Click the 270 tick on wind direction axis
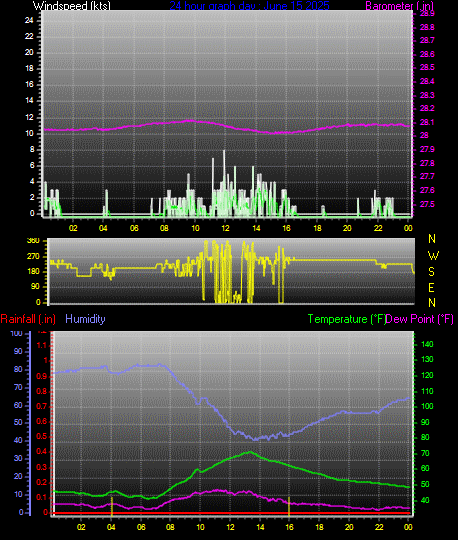The width and height of the screenshot is (458, 540). pyautogui.click(x=33, y=257)
